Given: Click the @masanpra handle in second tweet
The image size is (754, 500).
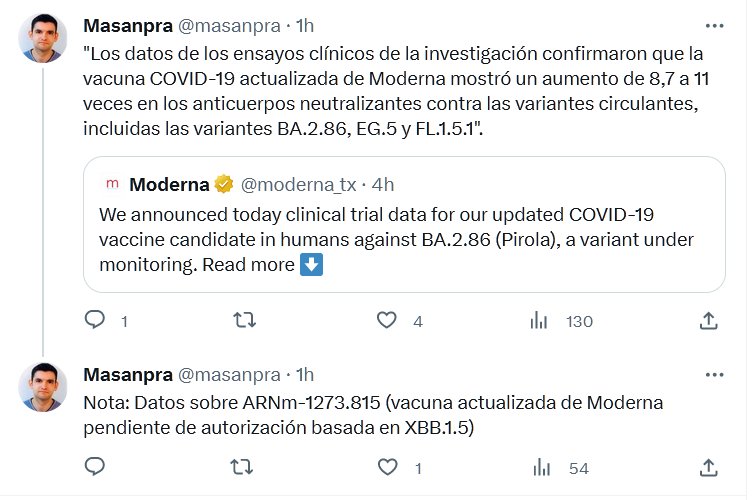Looking at the screenshot, I should tap(228, 374).
